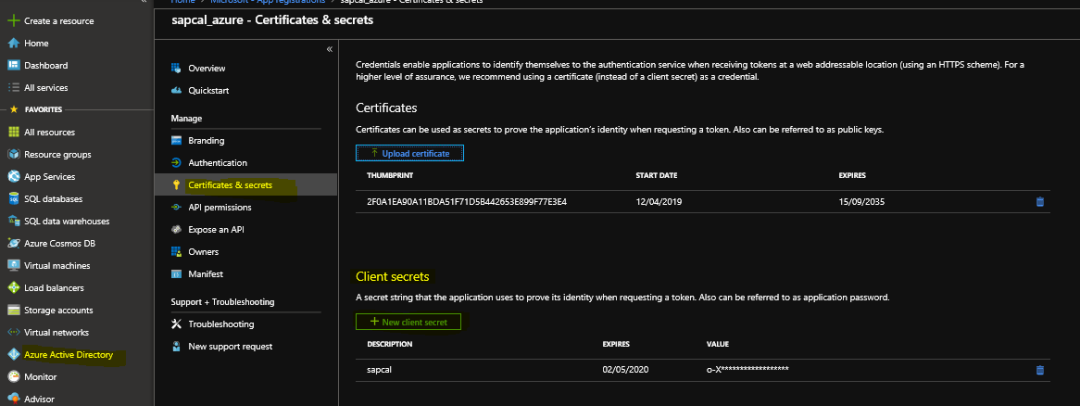Screen dimensions: 1080x406
Task: Open Dashboard via its sidebar icon
Action: [x=12, y=65]
